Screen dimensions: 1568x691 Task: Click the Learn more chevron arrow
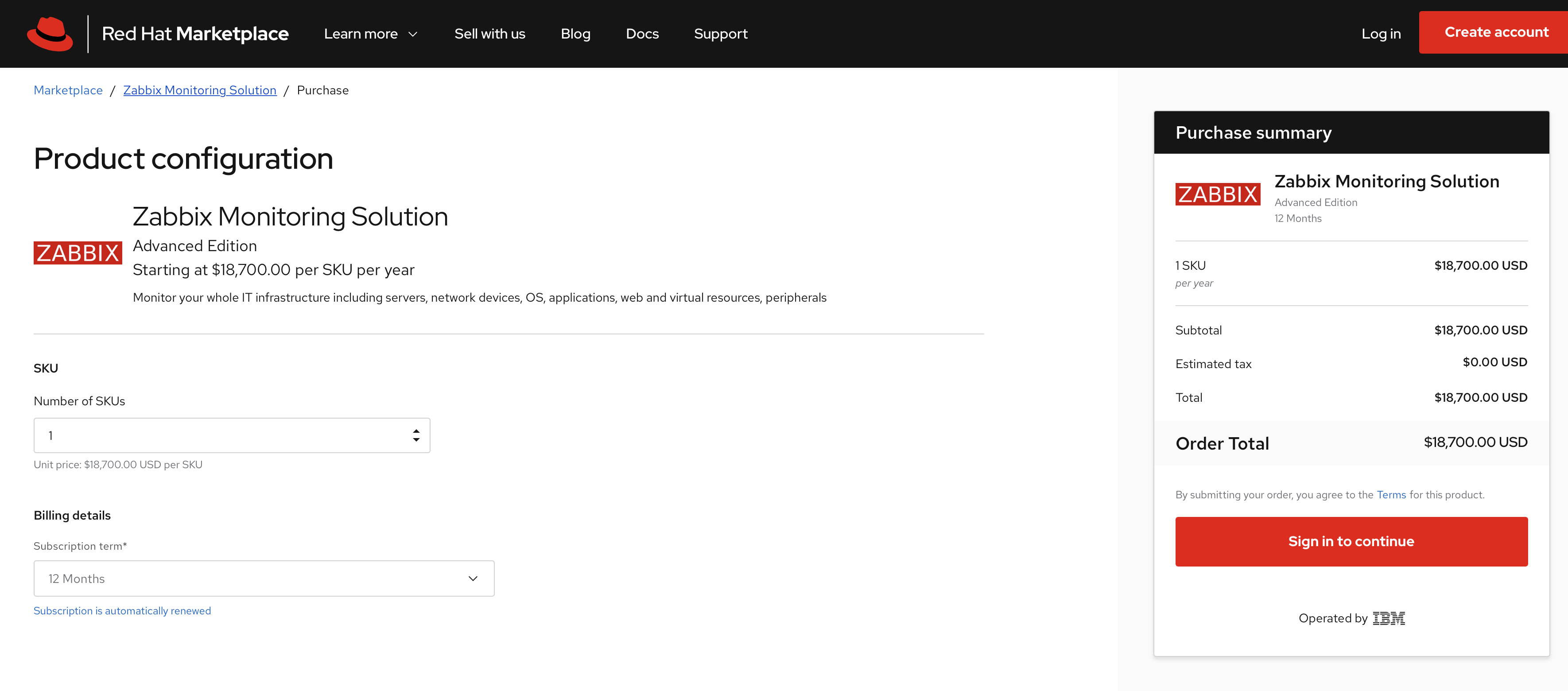point(413,34)
